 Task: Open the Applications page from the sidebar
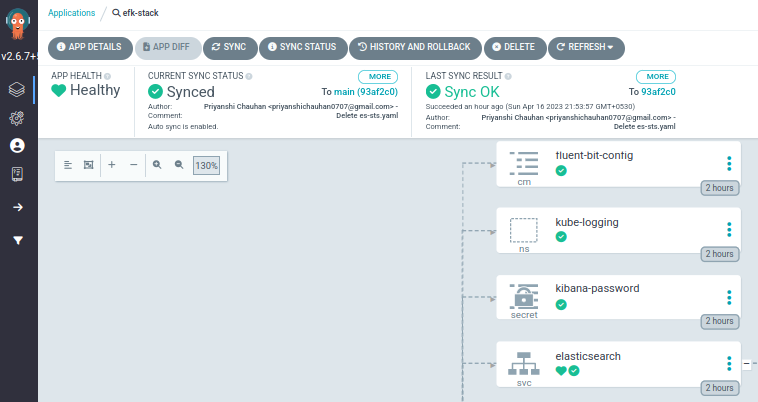(x=17, y=89)
